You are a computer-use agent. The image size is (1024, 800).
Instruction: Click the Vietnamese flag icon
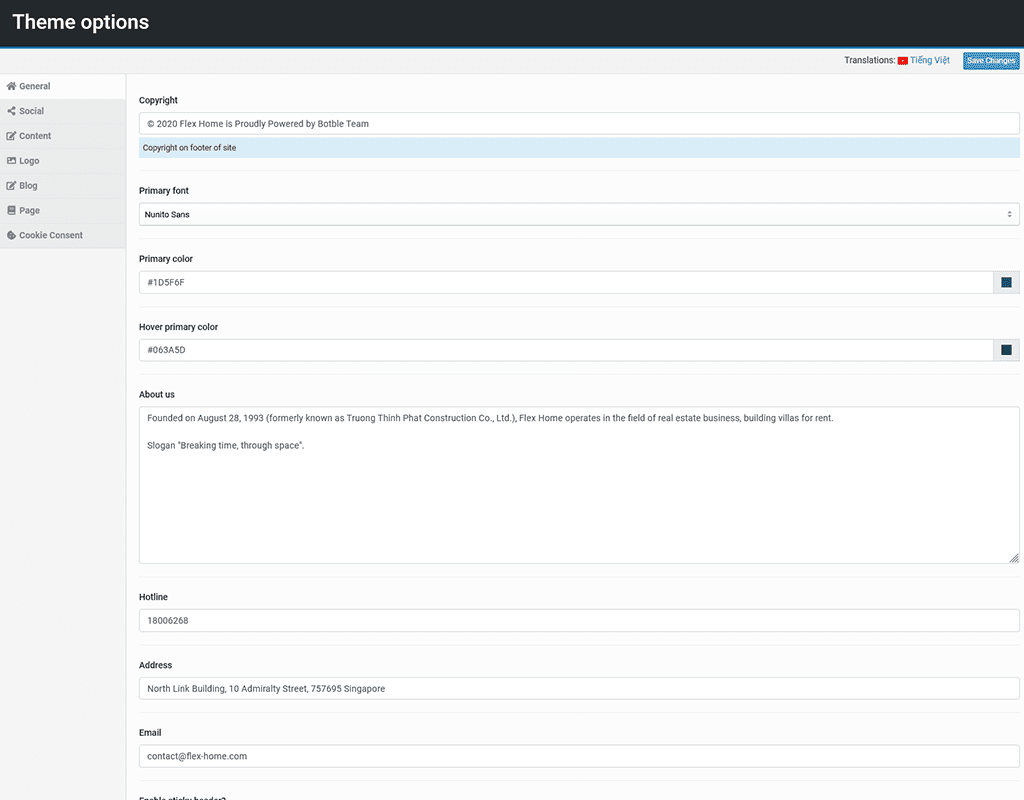click(x=902, y=61)
